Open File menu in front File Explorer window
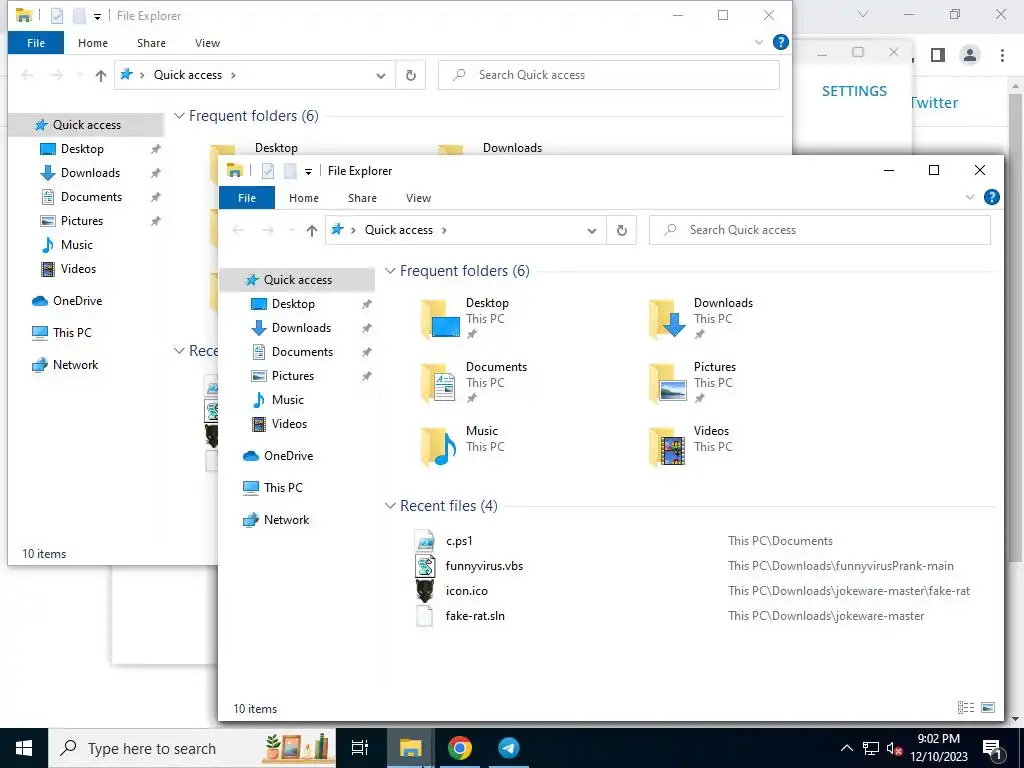This screenshot has height=768, width=1024. click(x=247, y=198)
